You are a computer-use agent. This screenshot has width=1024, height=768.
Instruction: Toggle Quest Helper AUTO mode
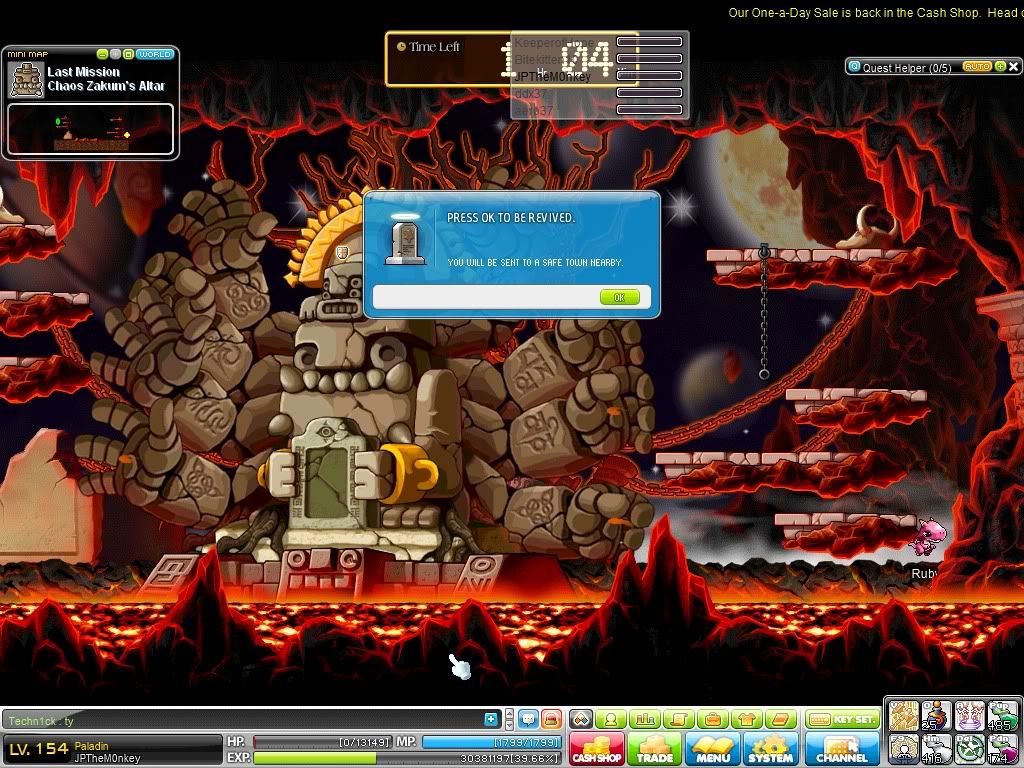coord(977,67)
